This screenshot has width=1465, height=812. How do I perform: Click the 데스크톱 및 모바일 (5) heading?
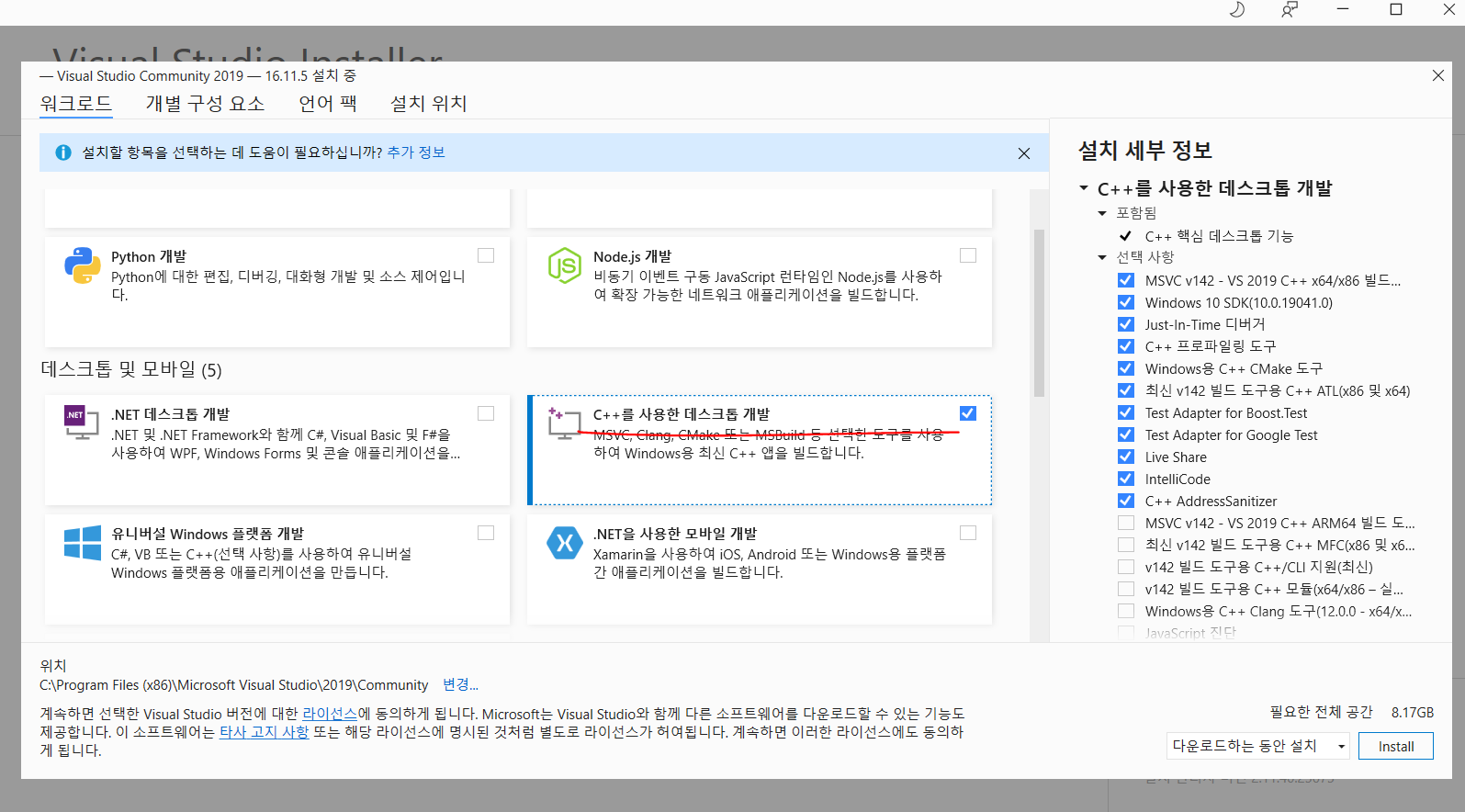pyautogui.click(x=131, y=369)
